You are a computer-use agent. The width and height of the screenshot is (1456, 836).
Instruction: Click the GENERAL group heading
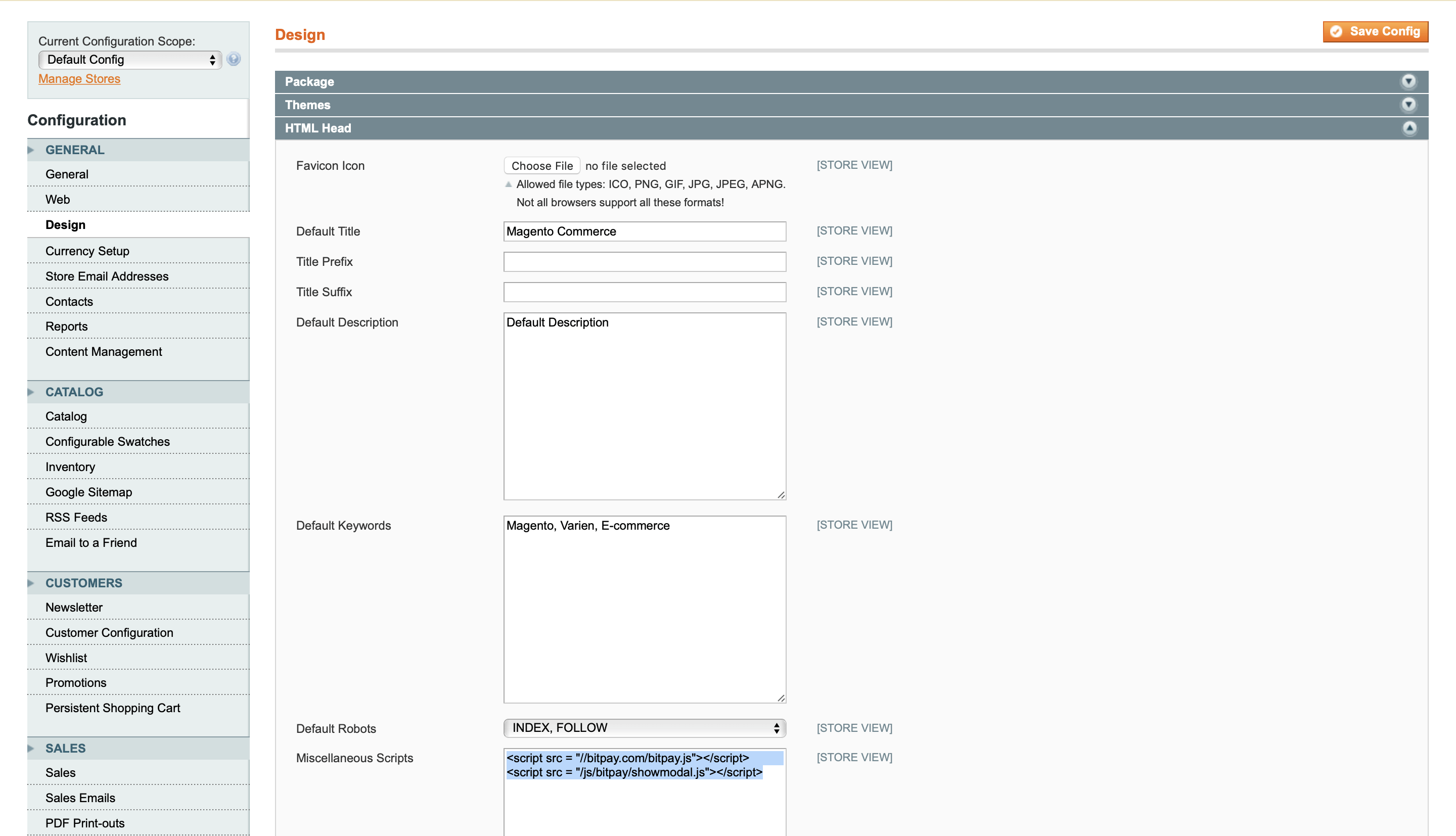(x=75, y=150)
